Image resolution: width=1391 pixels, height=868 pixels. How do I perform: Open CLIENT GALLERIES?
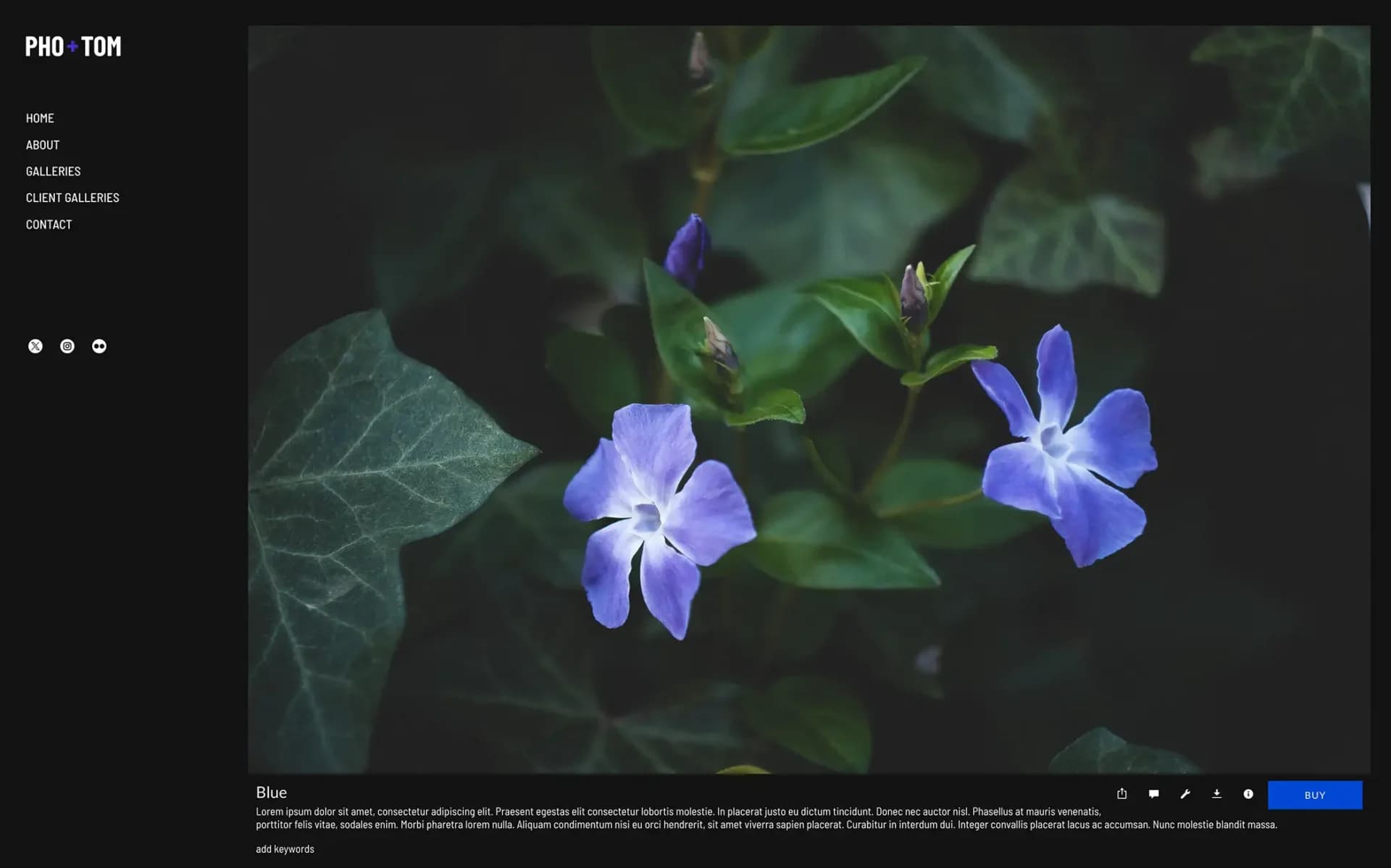(72, 197)
